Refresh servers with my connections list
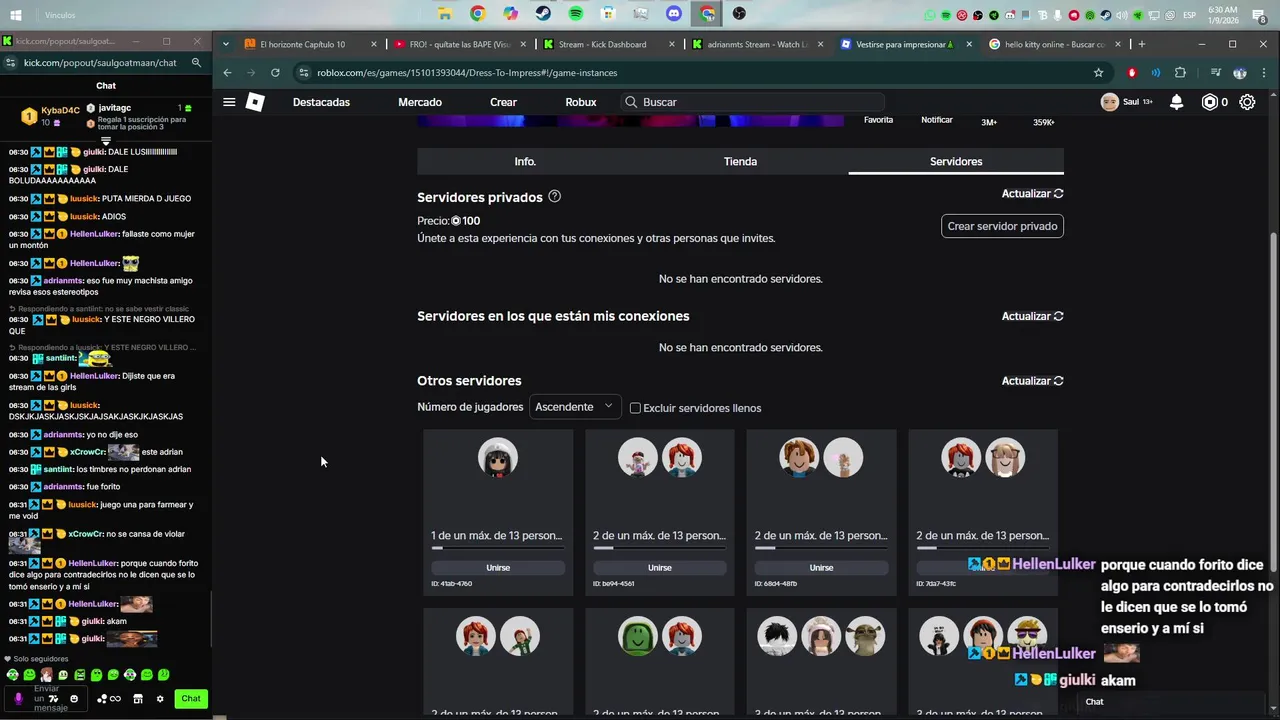 [x=1032, y=316]
